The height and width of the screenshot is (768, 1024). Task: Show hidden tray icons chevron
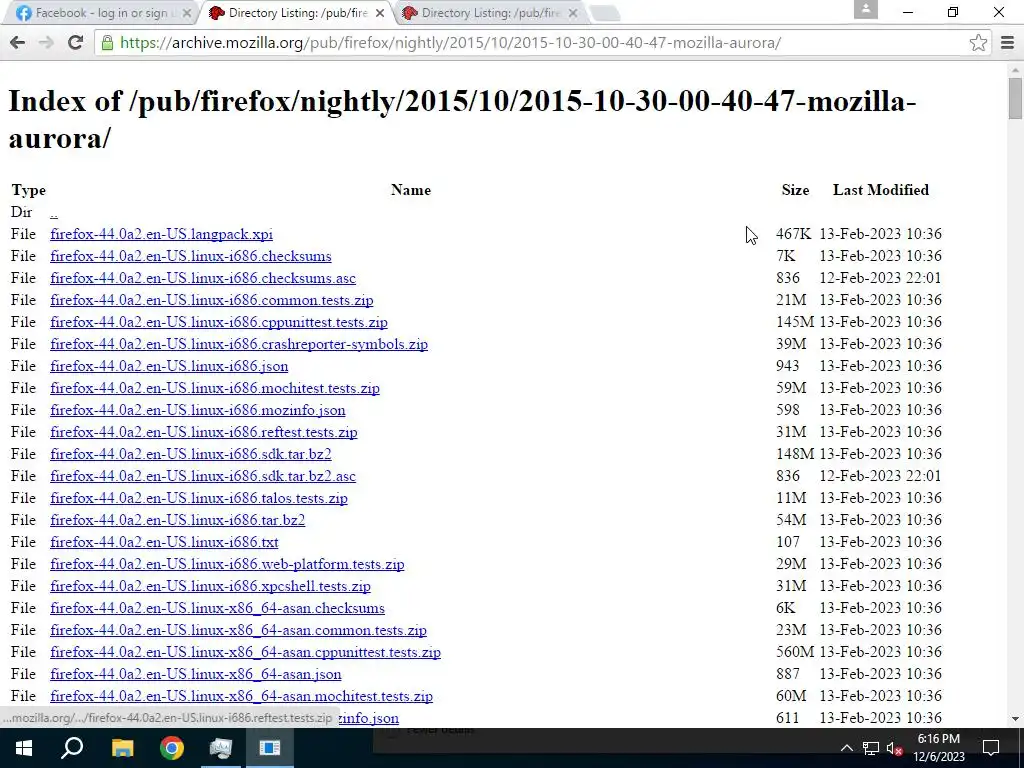[846, 748]
